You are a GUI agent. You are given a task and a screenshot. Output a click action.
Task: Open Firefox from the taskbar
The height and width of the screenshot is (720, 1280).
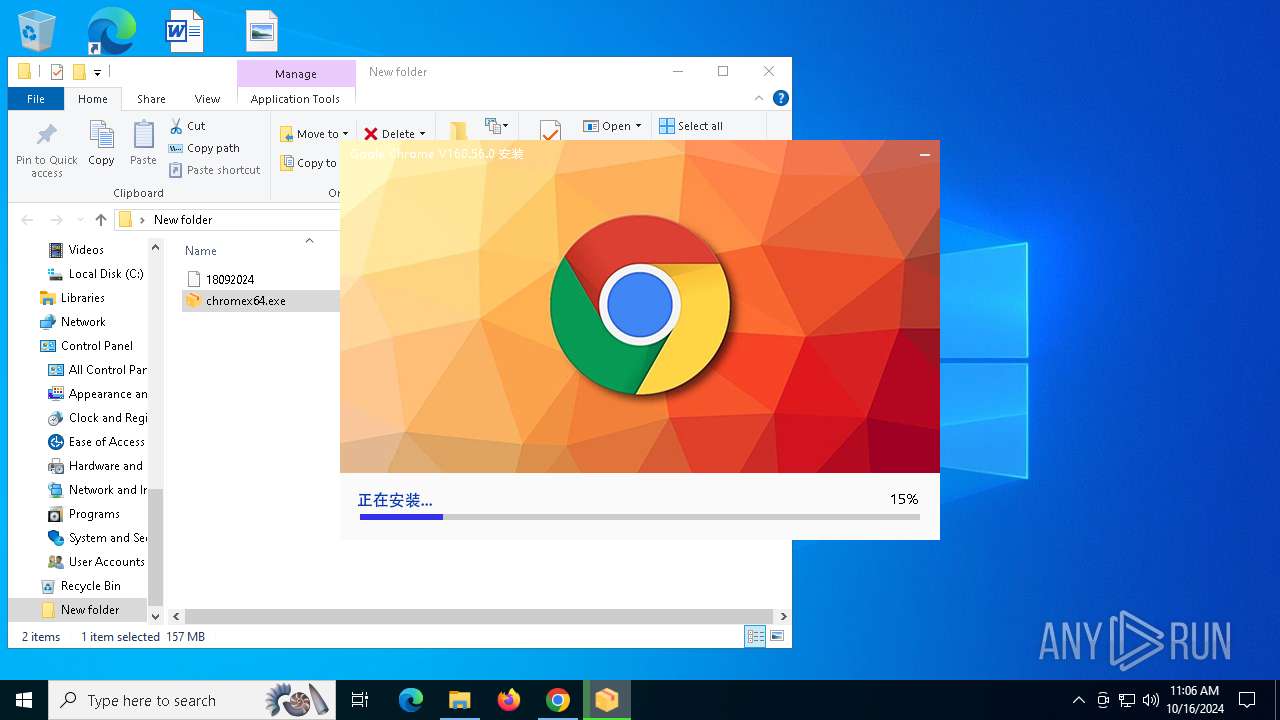coord(509,700)
